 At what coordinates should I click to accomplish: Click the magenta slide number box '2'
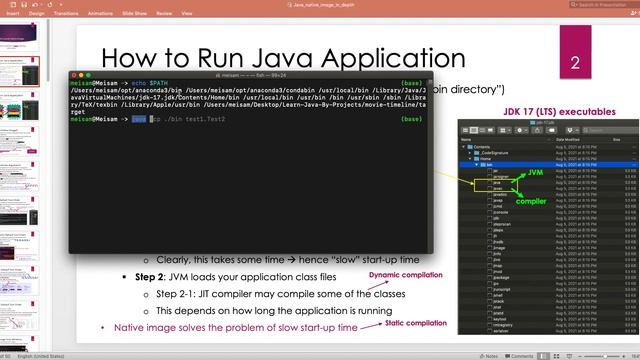click(576, 52)
